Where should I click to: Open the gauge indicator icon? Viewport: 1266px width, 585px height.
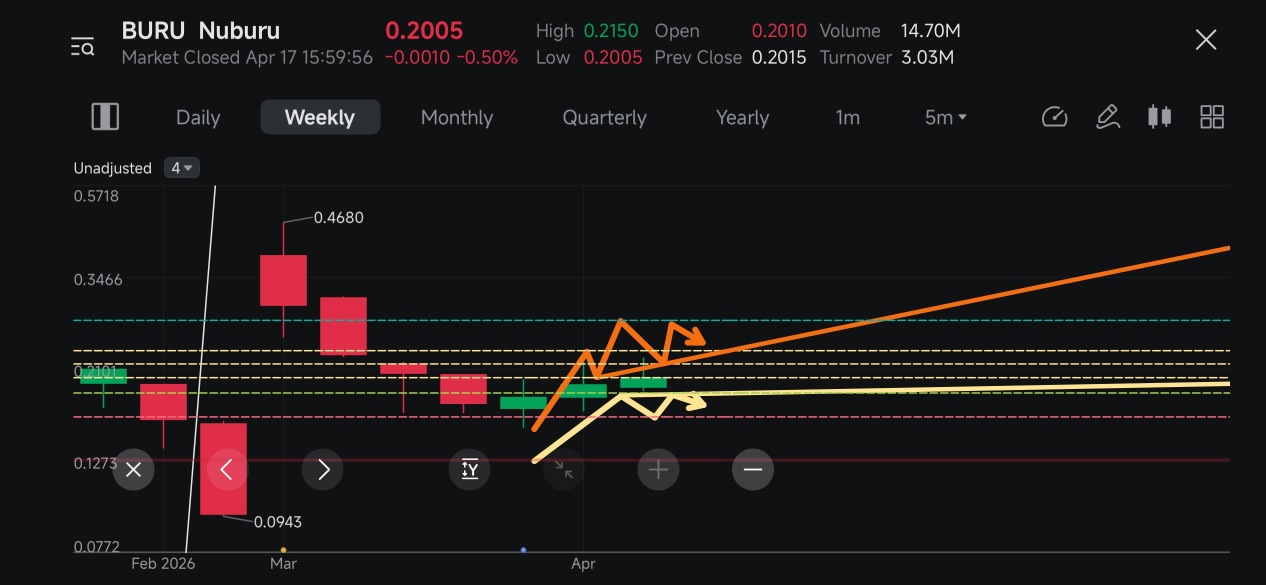point(1055,117)
